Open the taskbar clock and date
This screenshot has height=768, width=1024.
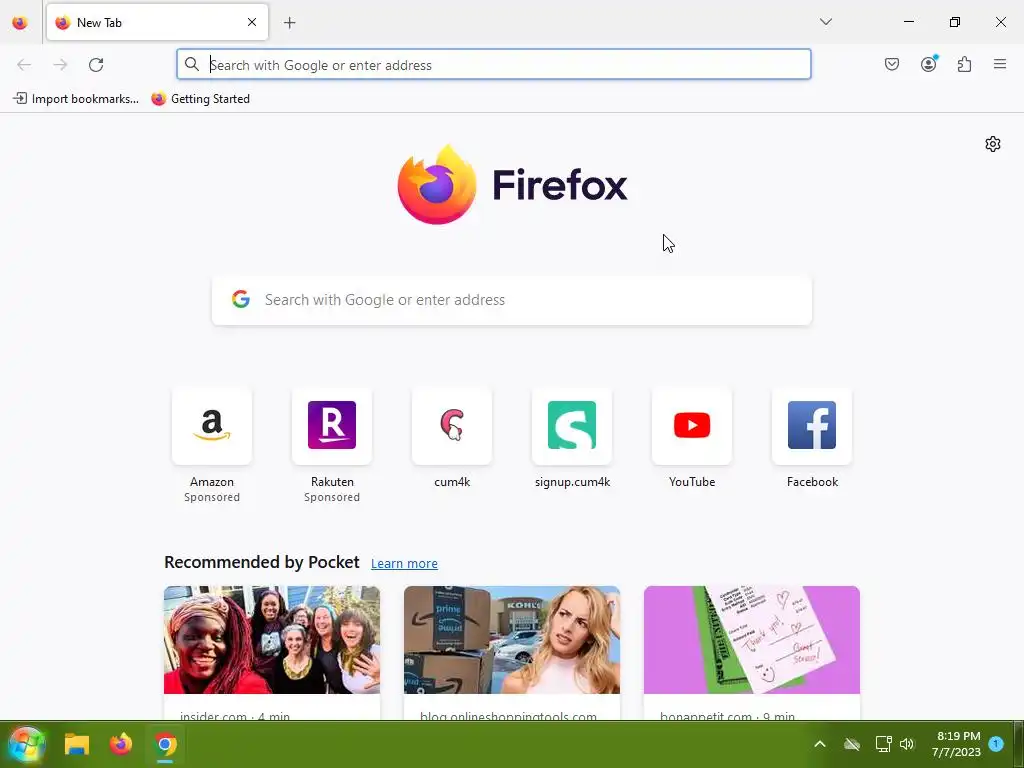[957, 744]
